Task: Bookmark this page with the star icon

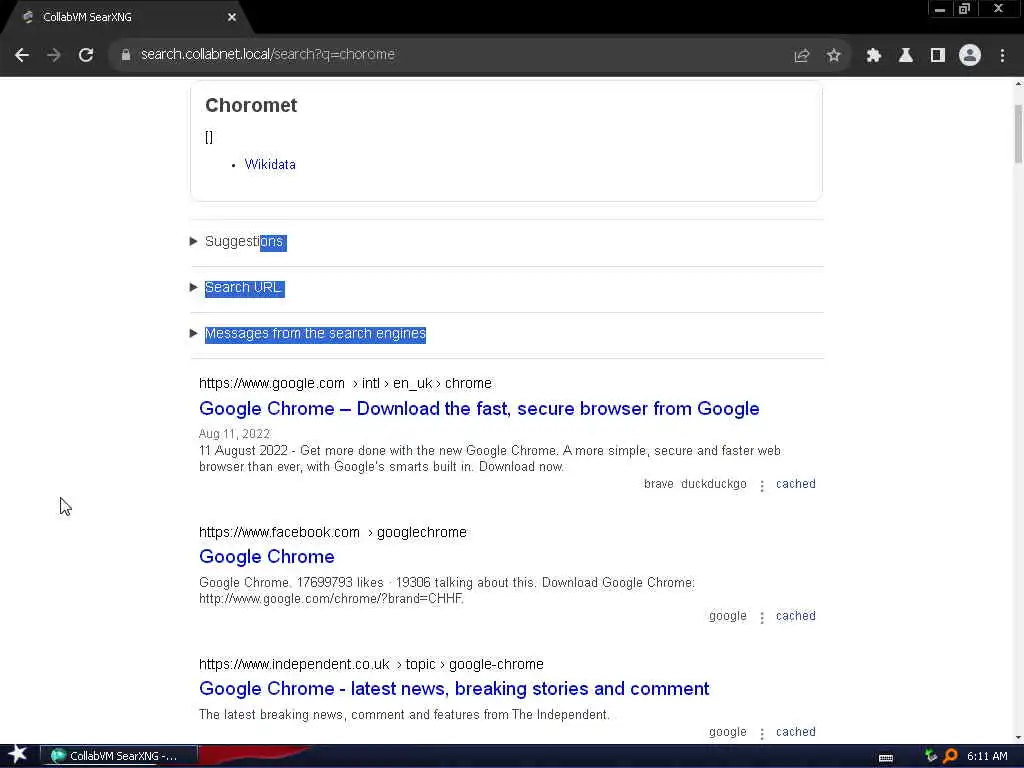Action: pos(833,56)
